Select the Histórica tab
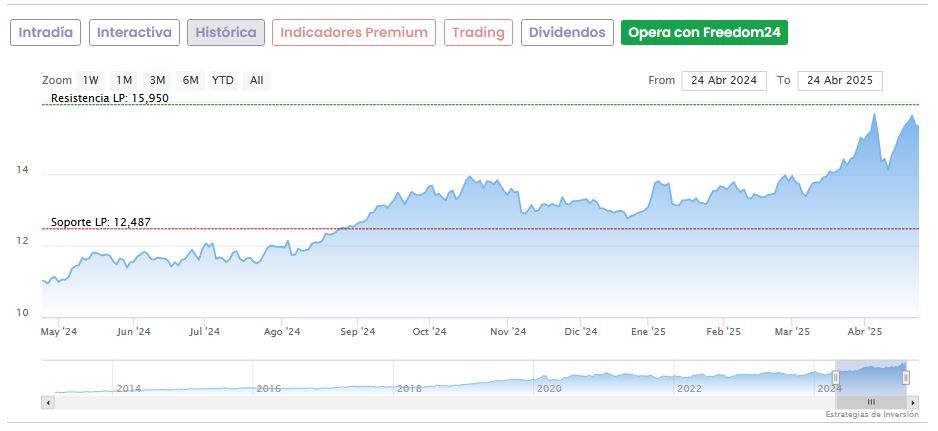 225,33
